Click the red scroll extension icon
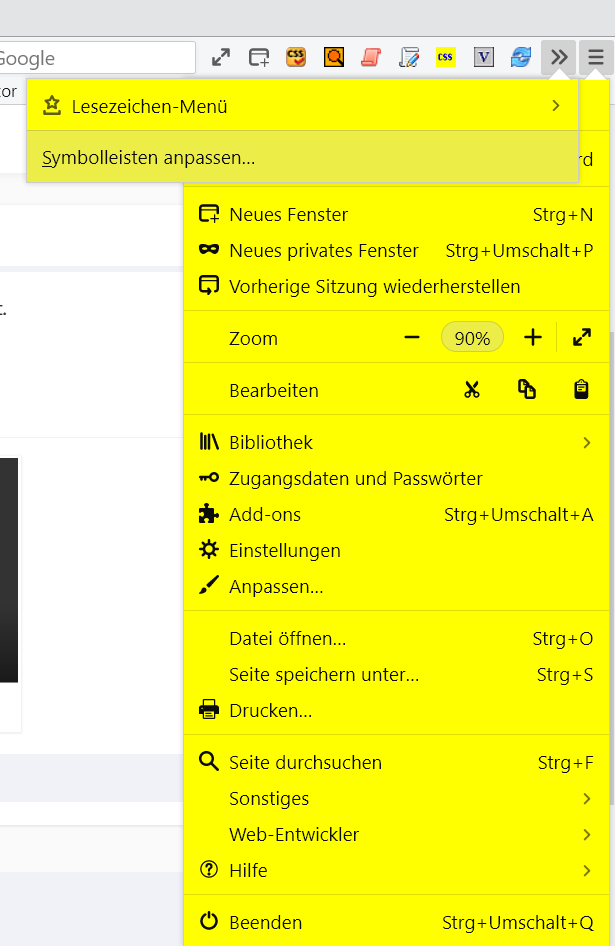615x946 pixels. [371, 57]
